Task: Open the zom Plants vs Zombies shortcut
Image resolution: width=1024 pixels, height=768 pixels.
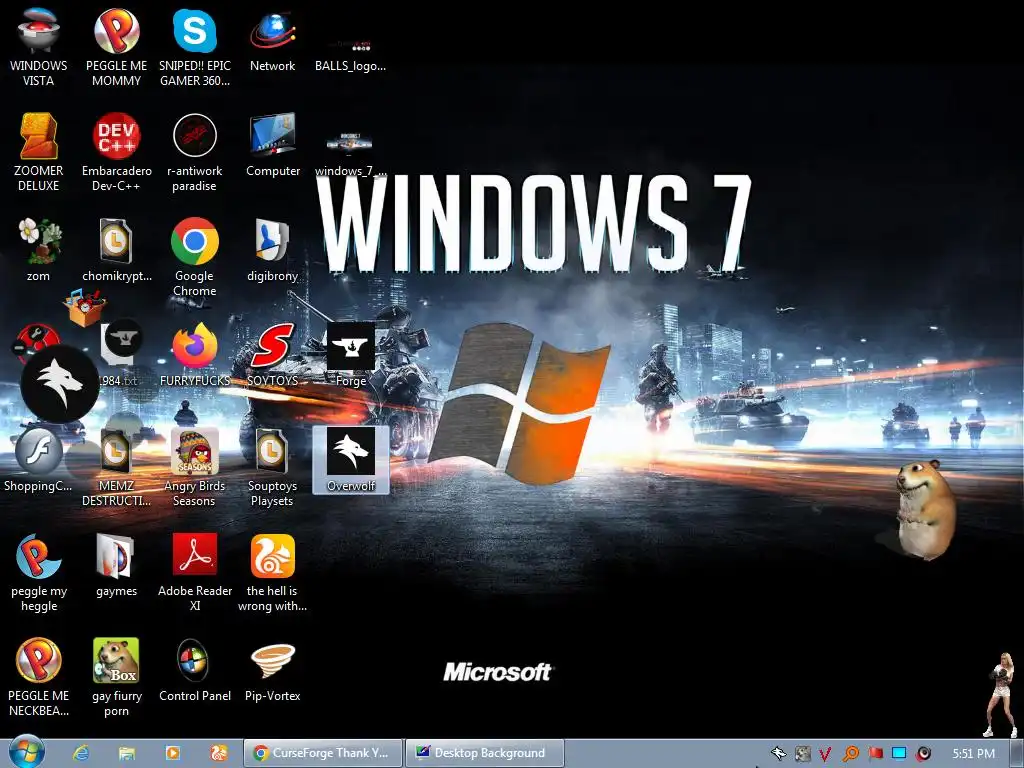Action: pos(38,250)
